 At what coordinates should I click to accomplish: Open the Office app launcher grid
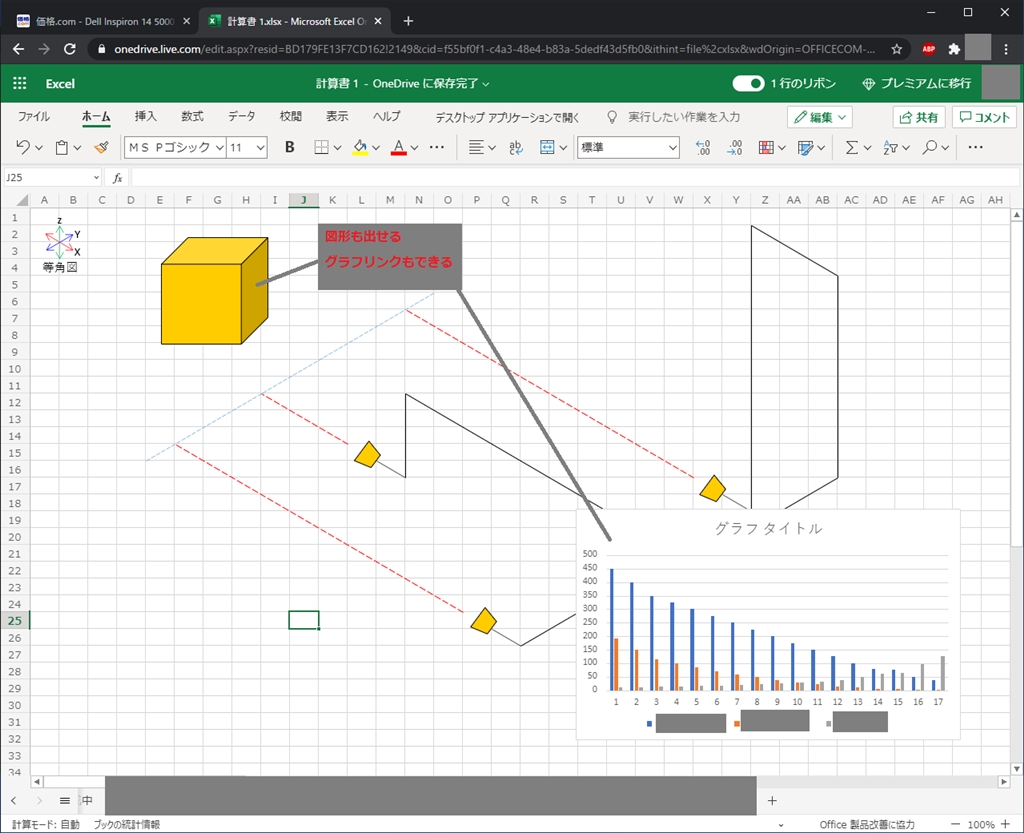tap(20, 83)
